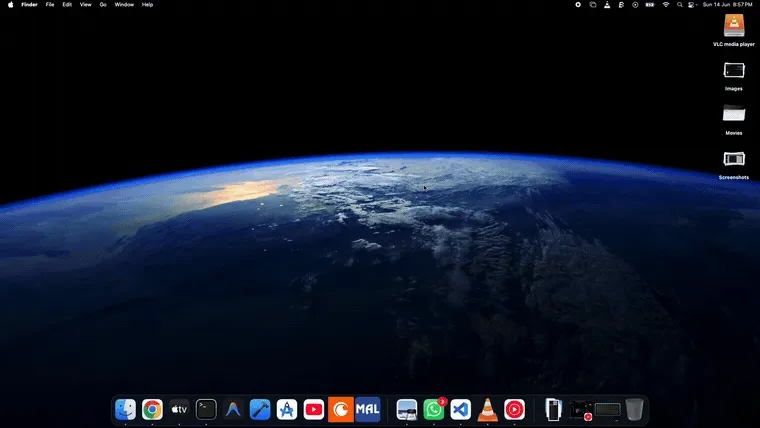Open the File menu

point(50,5)
